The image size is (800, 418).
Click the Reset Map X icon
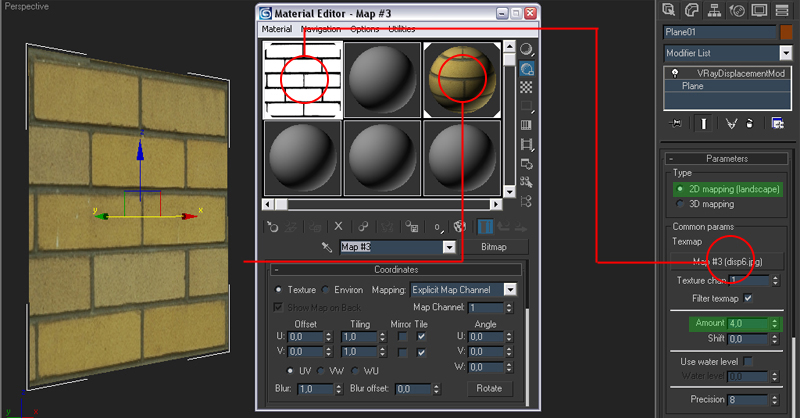pyautogui.click(x=338, y=227)
